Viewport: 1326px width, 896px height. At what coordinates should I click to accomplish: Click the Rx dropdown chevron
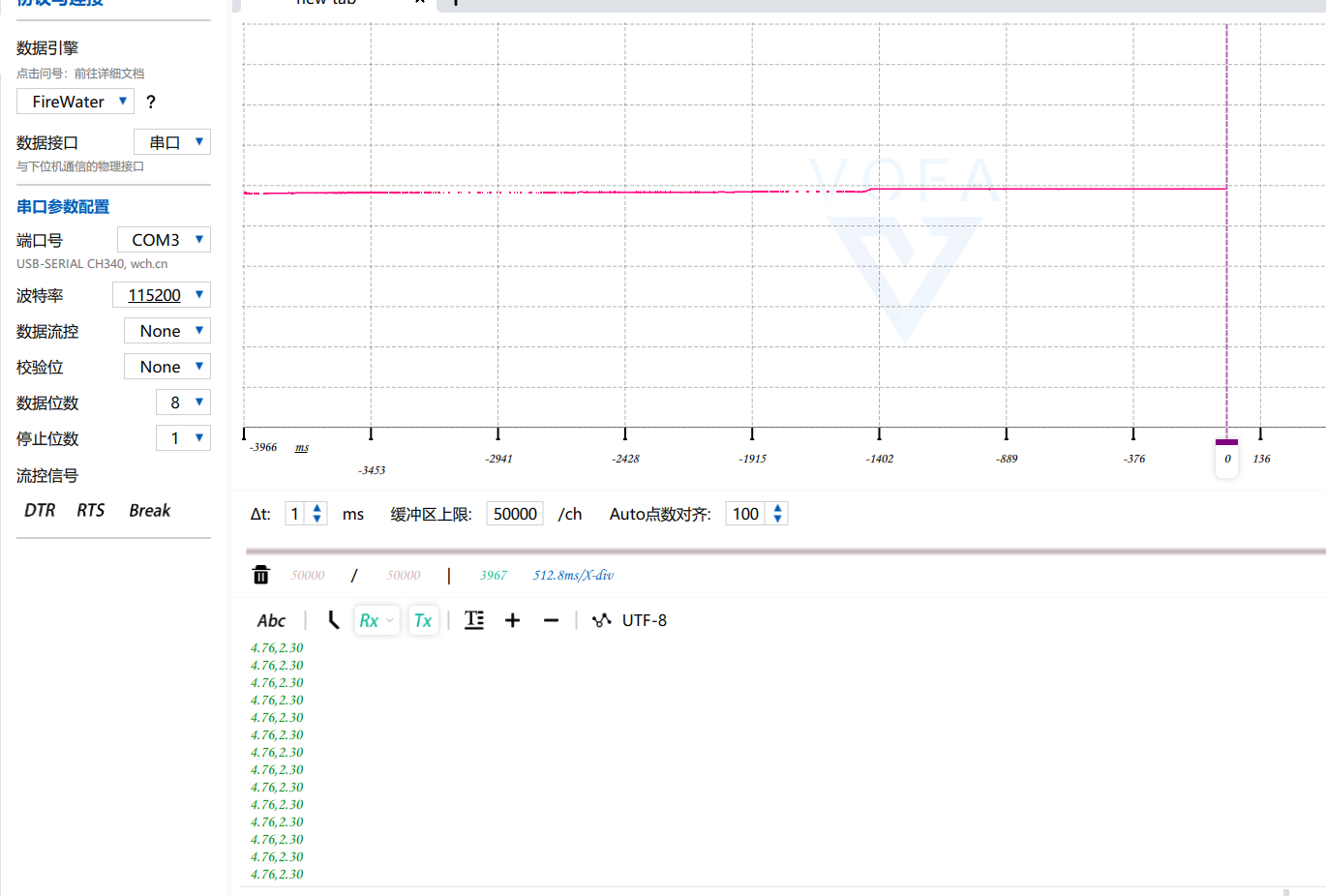click(x=390, y=621)
